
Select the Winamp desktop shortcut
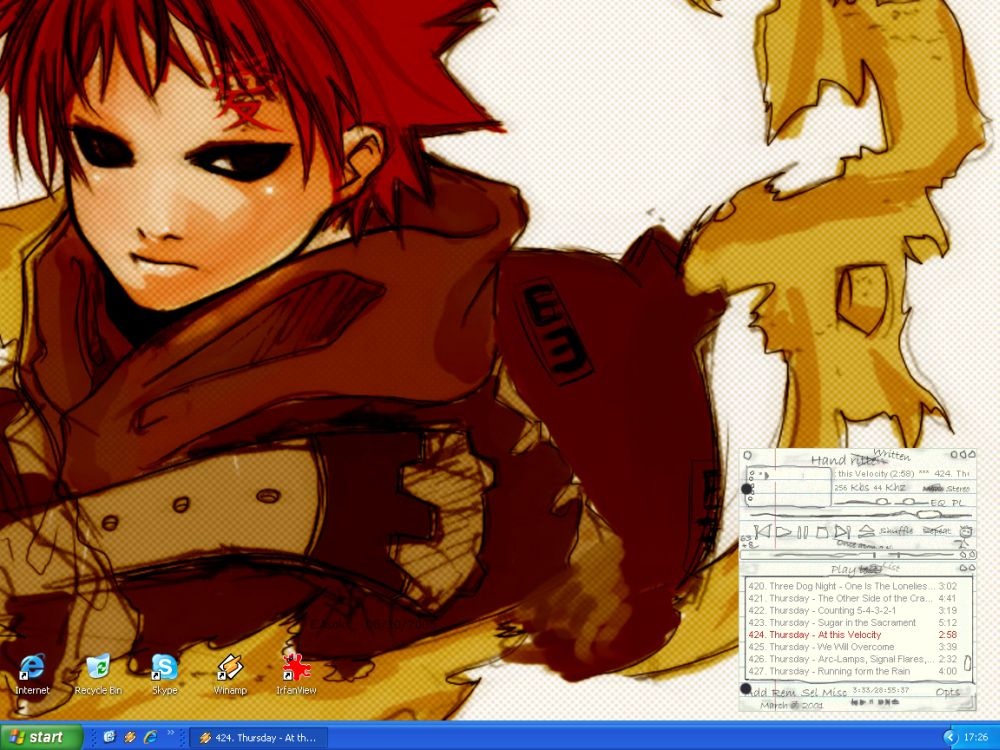(x=230, y=673)
